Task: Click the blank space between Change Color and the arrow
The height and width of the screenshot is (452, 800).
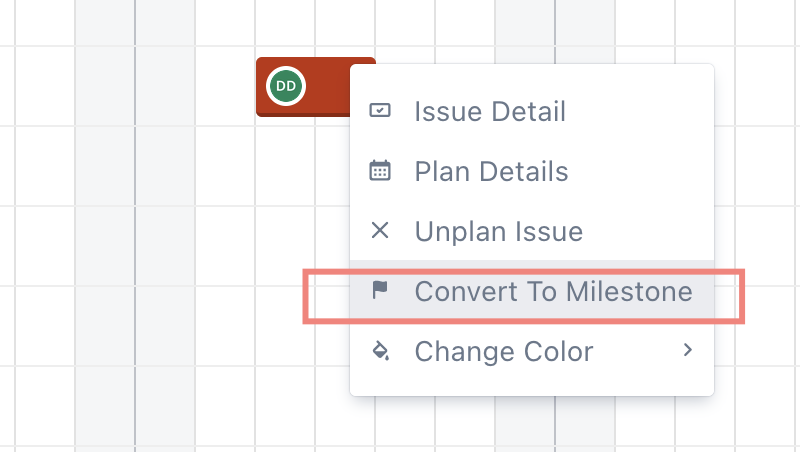Action: click(x=637, y=351)
